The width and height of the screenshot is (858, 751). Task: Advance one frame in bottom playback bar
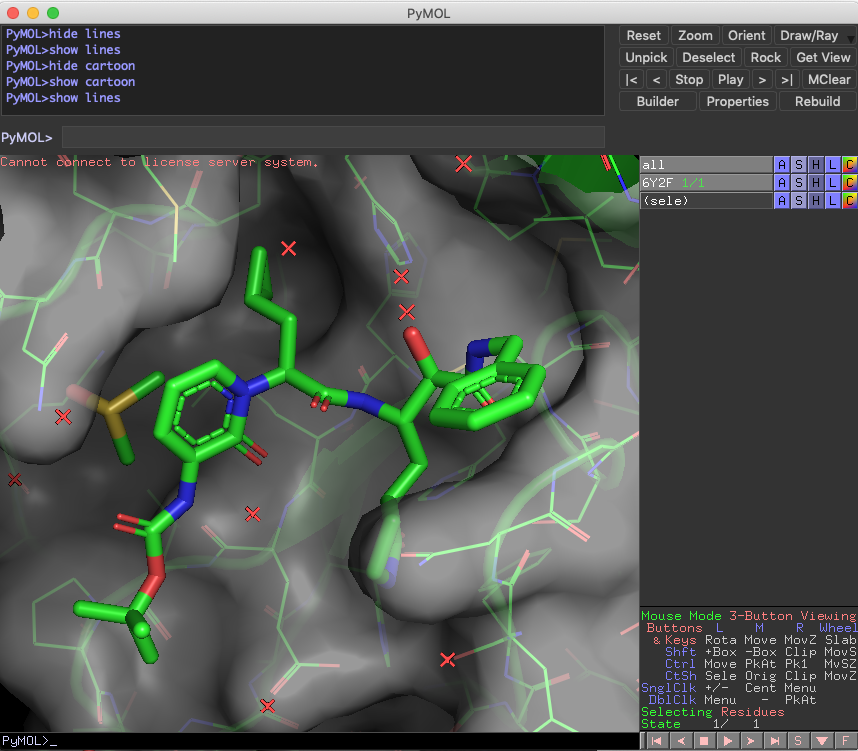tap(751, 741)
